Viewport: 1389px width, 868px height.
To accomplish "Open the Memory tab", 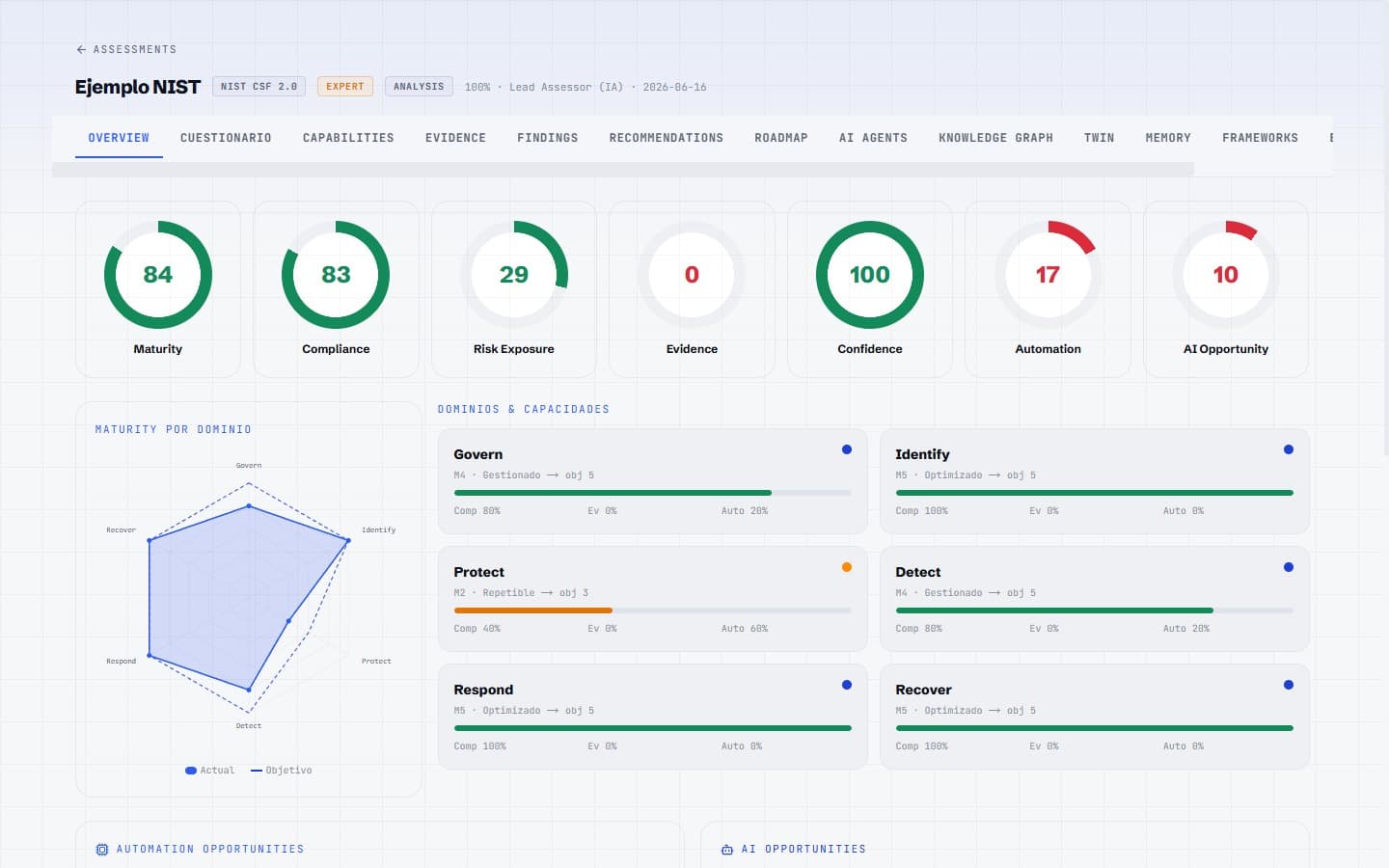I will click(1168, 138).
